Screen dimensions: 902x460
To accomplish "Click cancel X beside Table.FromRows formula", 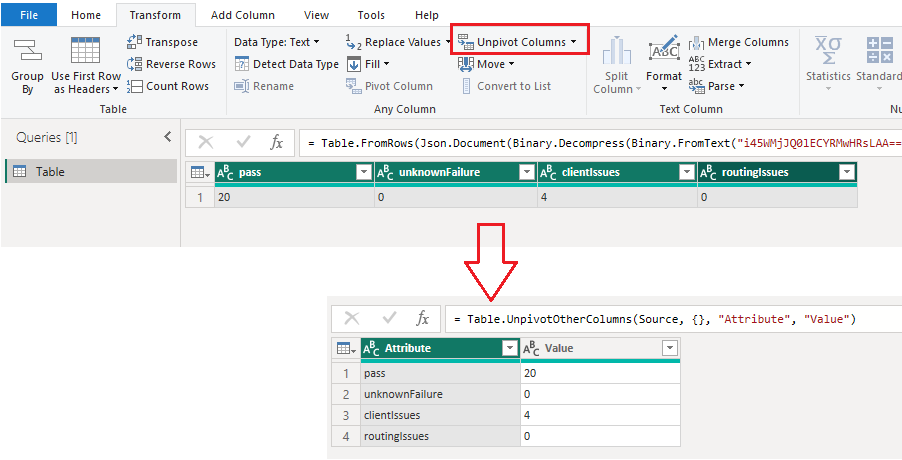I will point(206,143).
